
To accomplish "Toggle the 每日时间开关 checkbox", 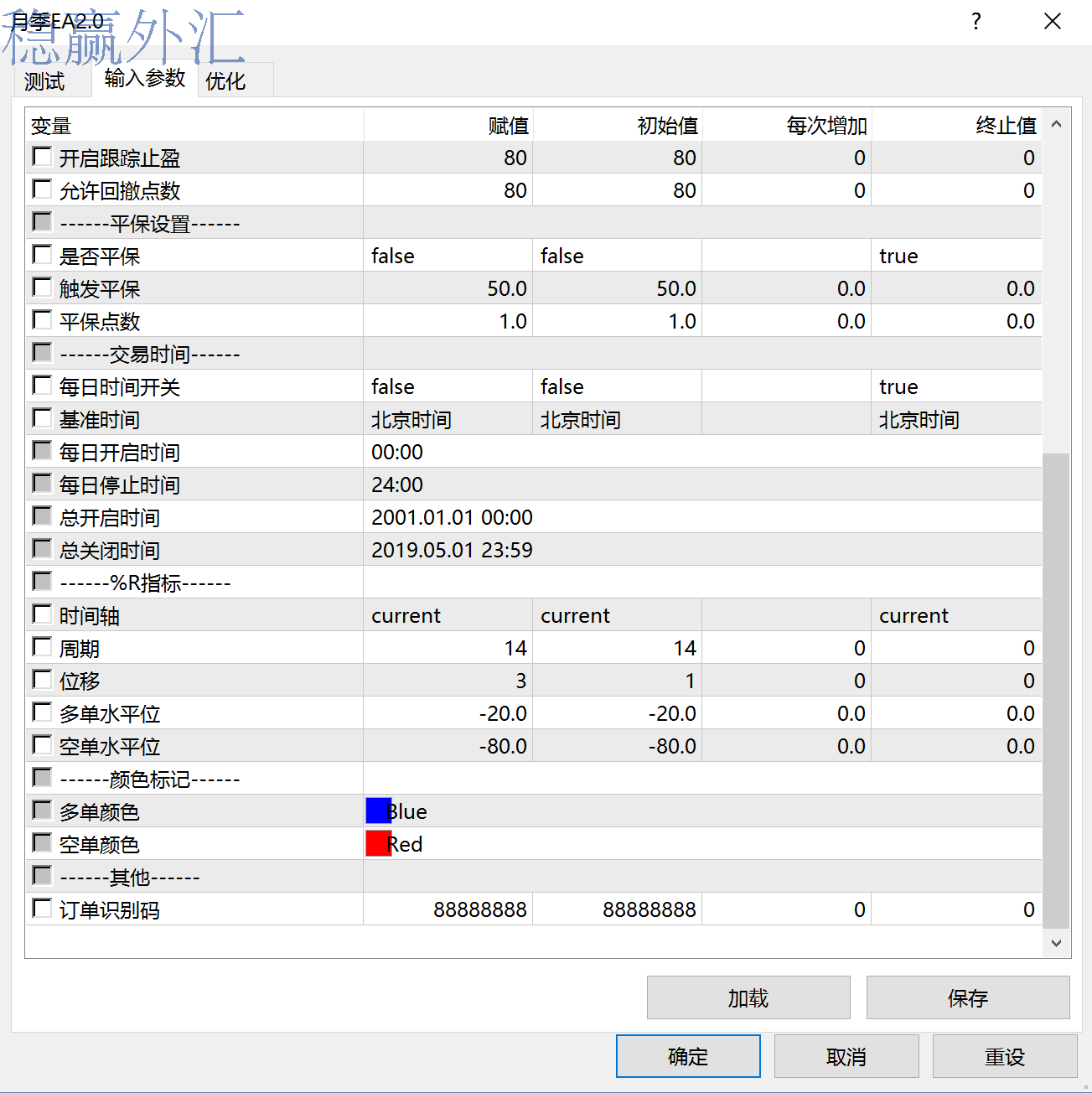I will click(42, 386).
